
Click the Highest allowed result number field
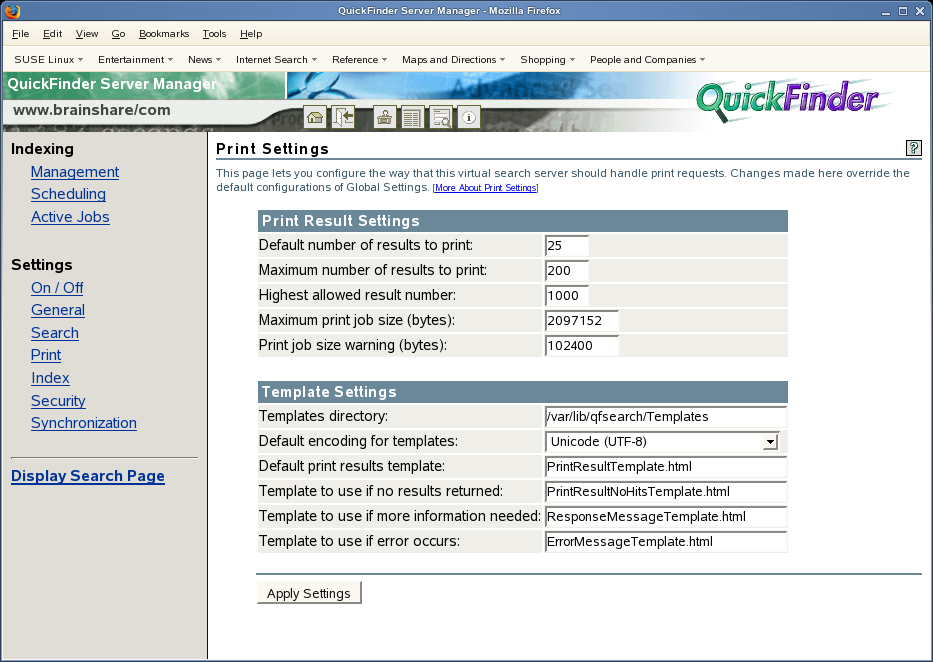pos(567,295)
